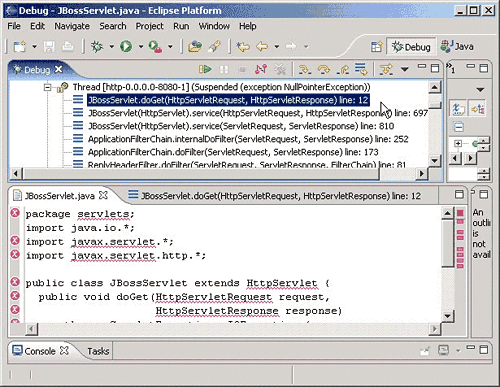
Task: Click the Step Into icon
Action: (305, 69)
